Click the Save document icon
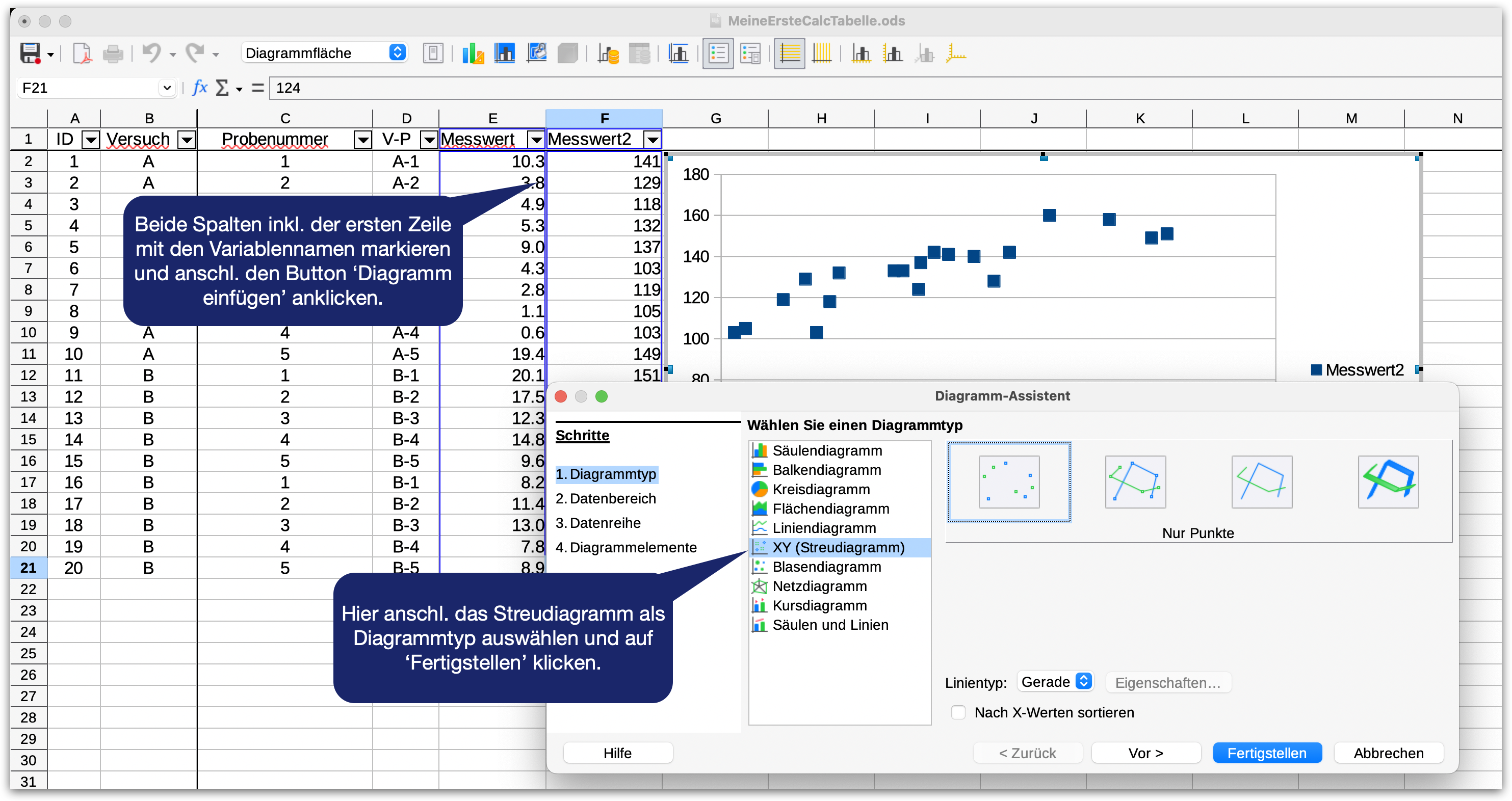This screenshot has height=801, width=1512. pos(30,54)
